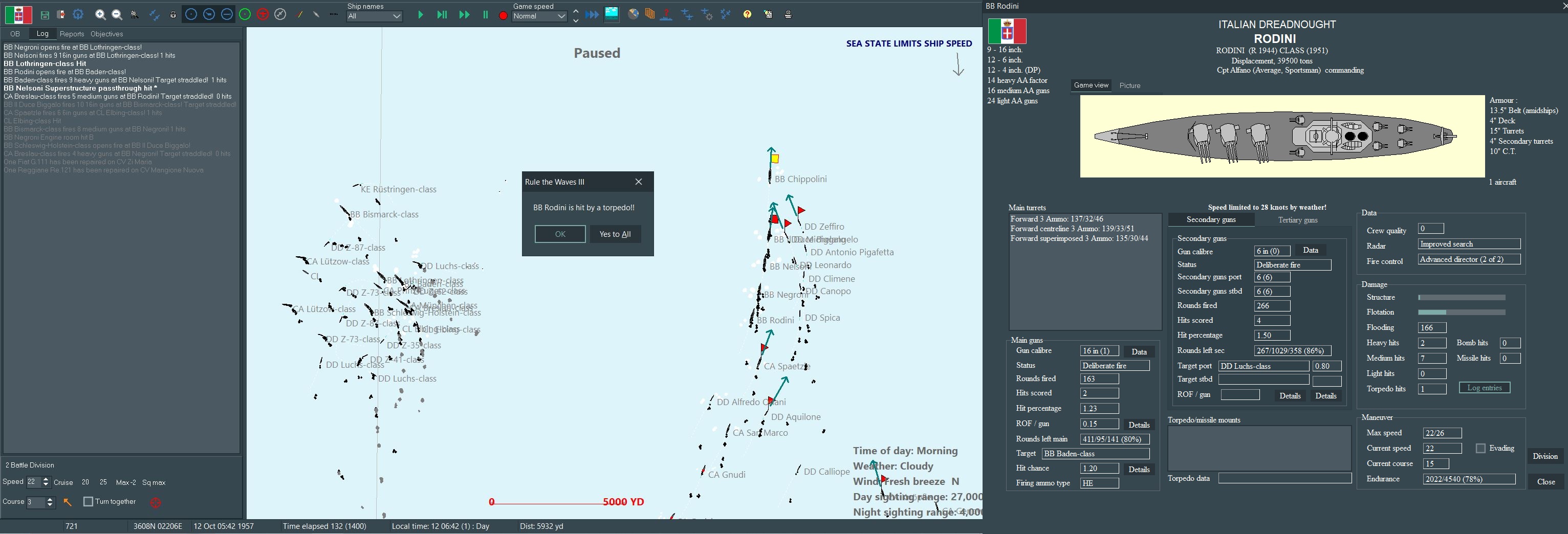
Task: Click the green circle range icon
Action: (245, 14)
